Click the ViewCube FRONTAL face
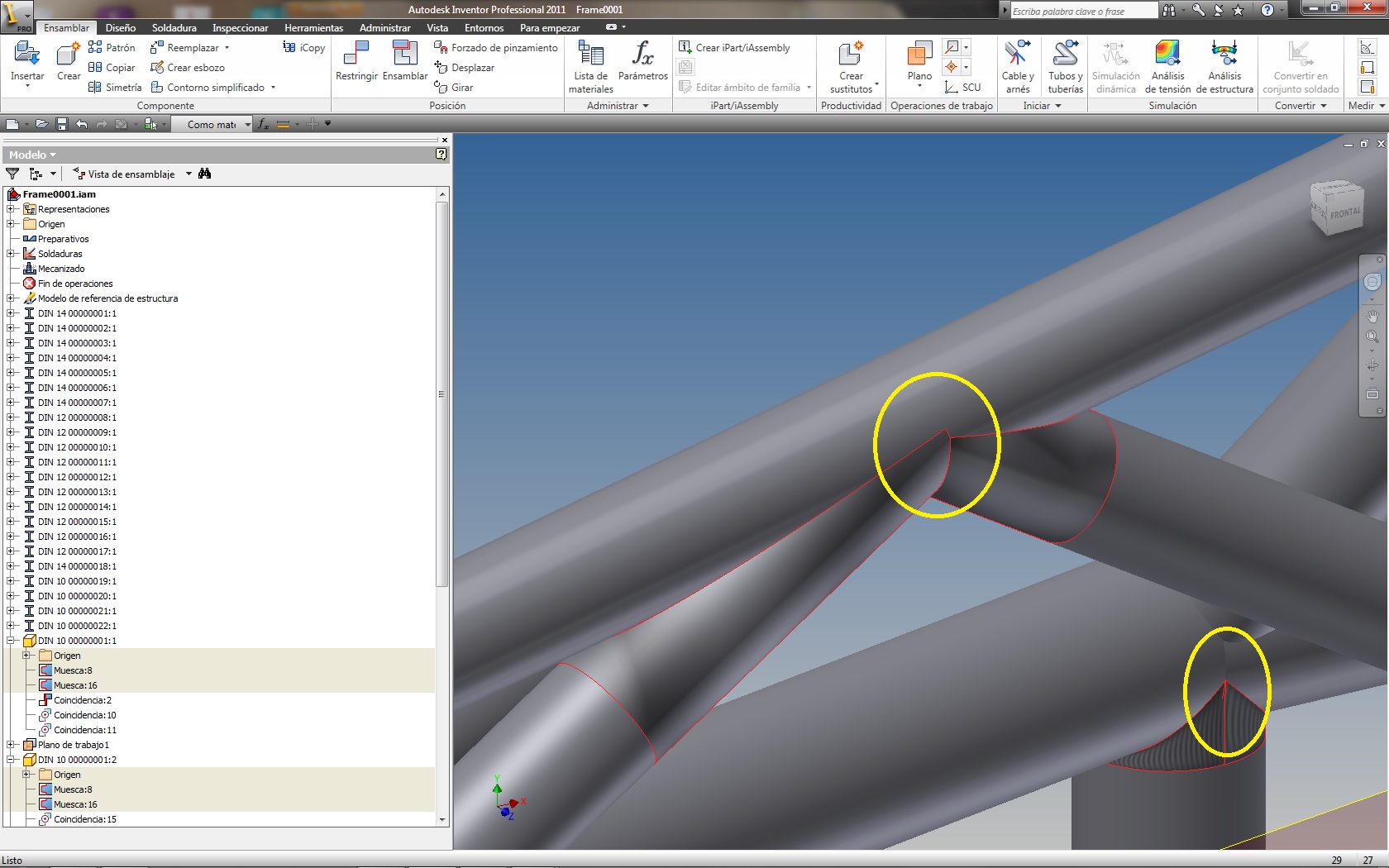 coord(1344,213)
